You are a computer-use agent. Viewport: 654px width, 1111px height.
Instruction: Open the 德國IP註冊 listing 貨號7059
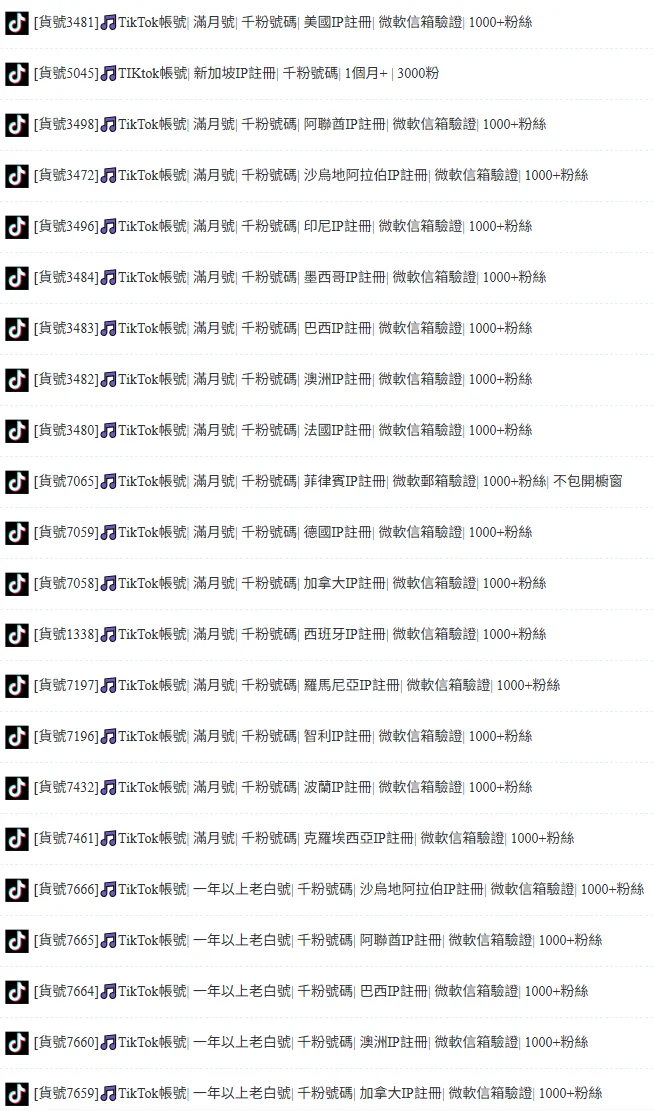click(283, 532)
